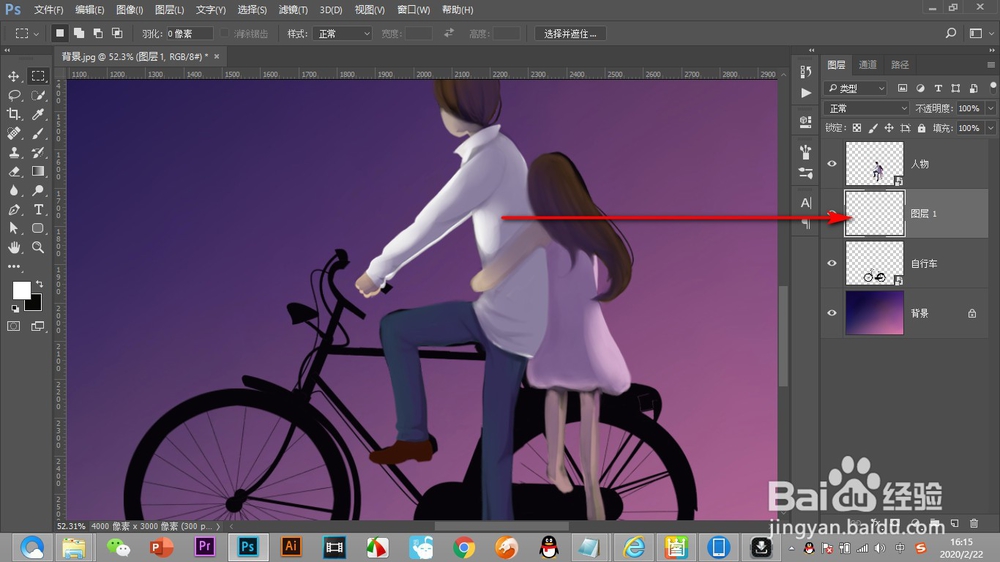Open the 滤镜(T) menu
The height and width of the screenshot is (562, 1000).
tap(293, 10)
